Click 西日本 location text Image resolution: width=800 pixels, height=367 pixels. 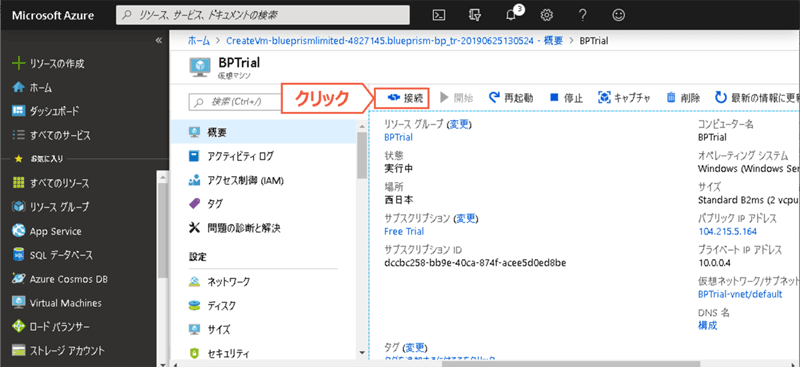pos(398,200)
